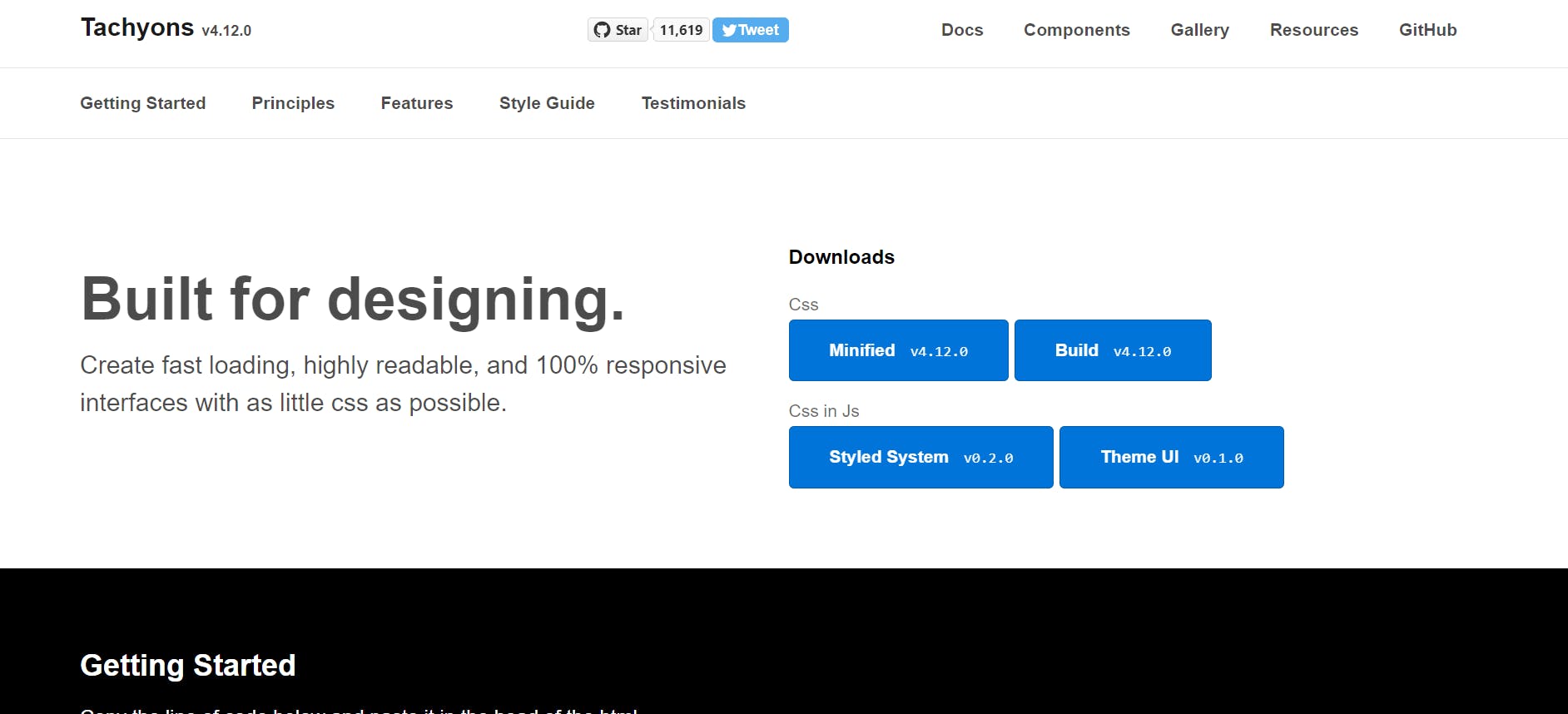Open the Resources page

click(x=1314, y=30)
